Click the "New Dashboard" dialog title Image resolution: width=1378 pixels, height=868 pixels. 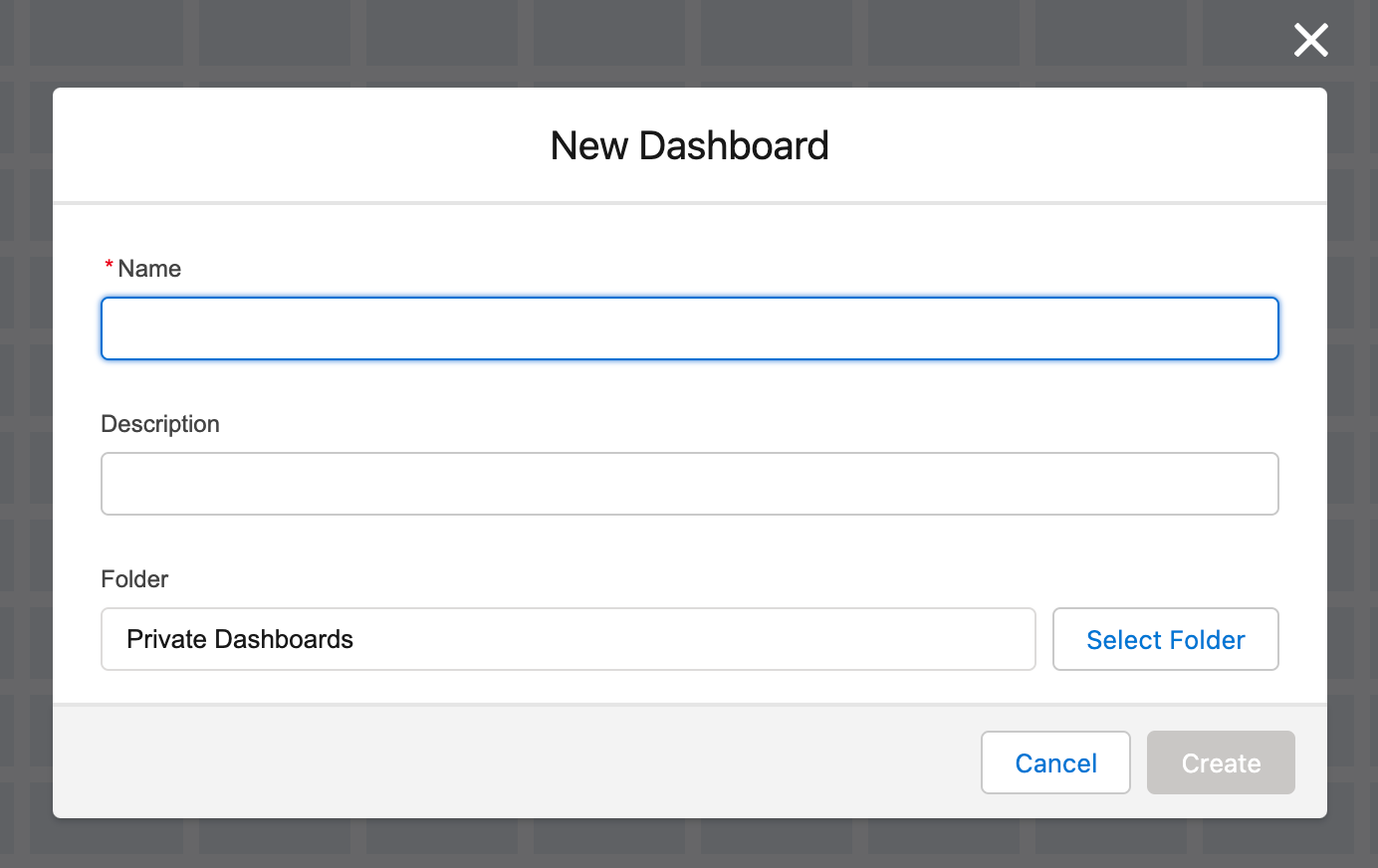click(x=689, y=145)
